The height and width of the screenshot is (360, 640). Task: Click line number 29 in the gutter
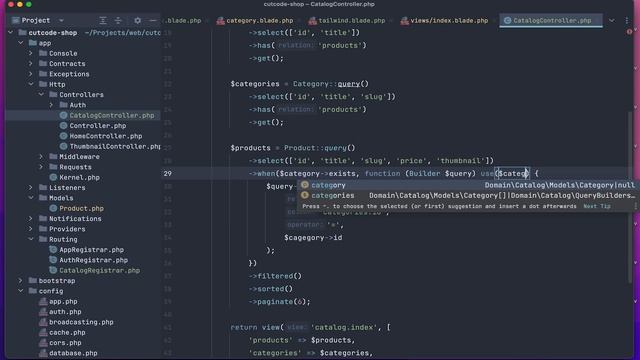pyautogui.click(x=168, y=173)
